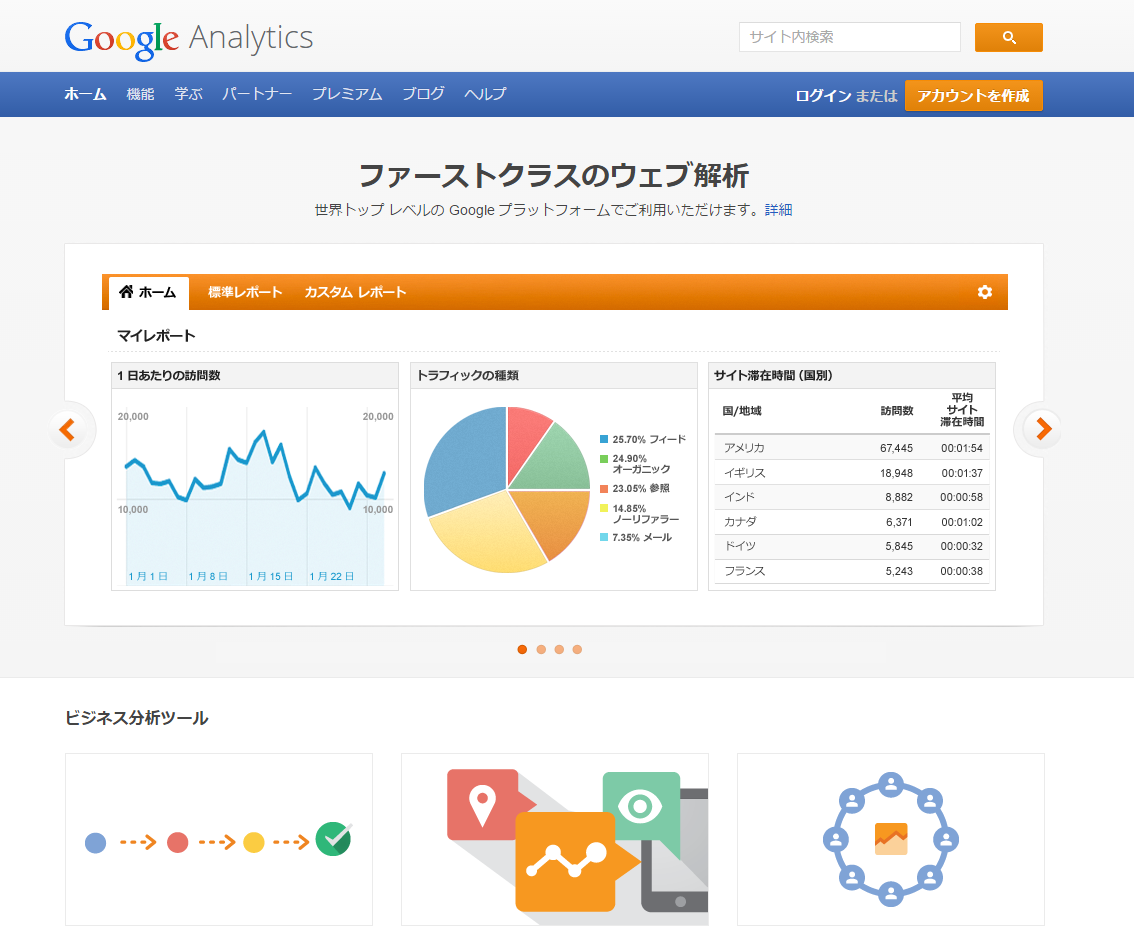Click the Google Analytics logo

pyautogui.click(x=189, y=39)
